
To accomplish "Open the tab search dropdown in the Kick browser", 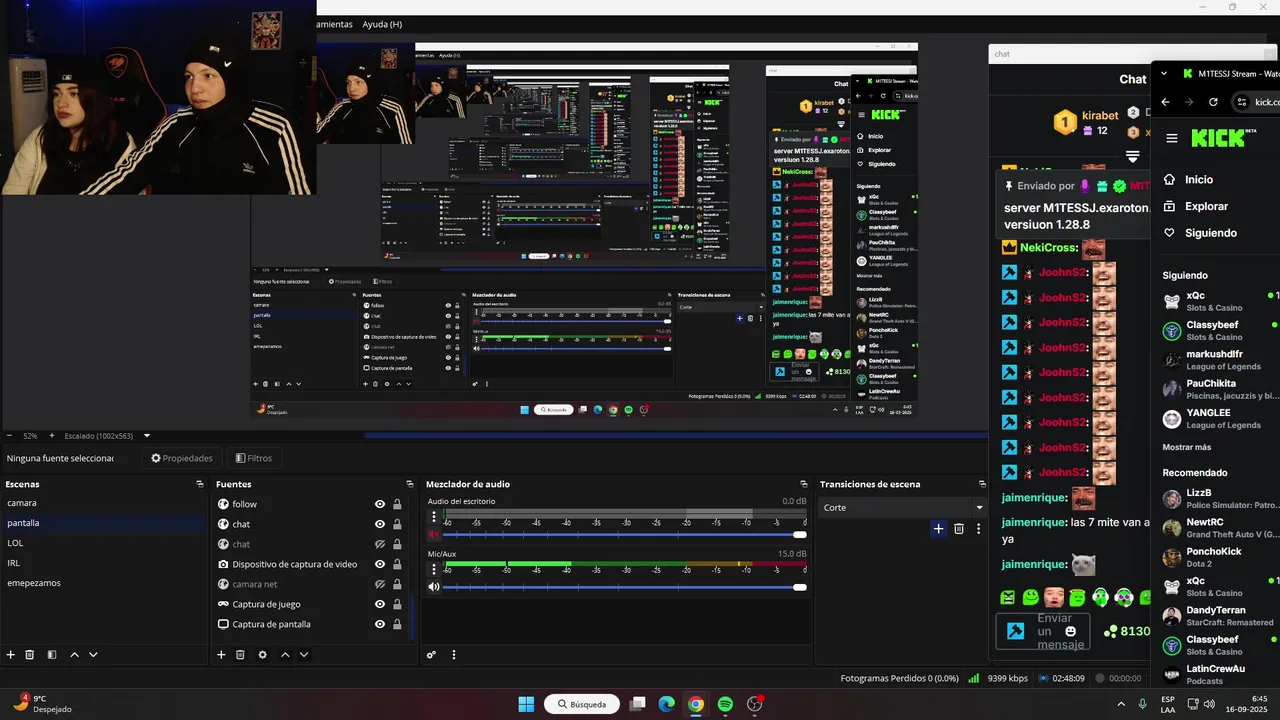I will tap(1164, 73).
